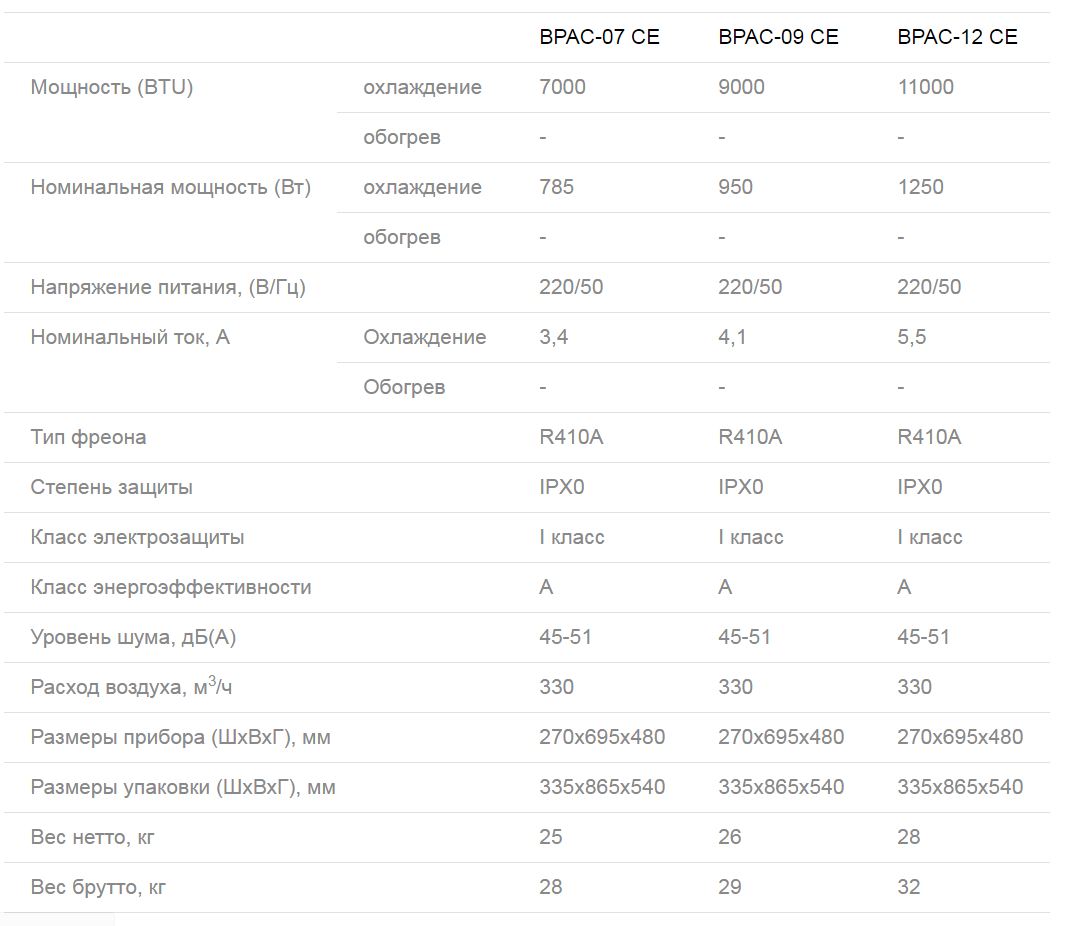This screenshot has height=926, width=1079.
Task: Select Напряжение питания, (В/Гц) label
Action: pyautogui.click(x=168, y=287)
